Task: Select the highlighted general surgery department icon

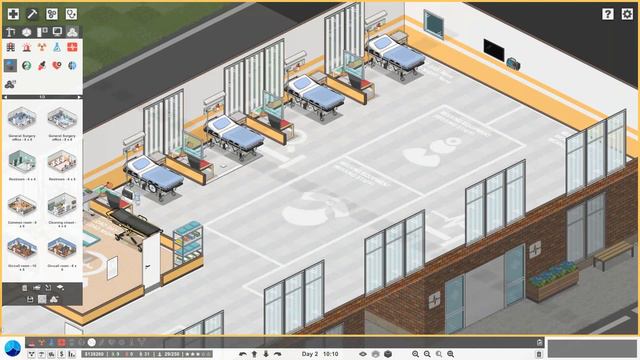Action: coord(11,65)
